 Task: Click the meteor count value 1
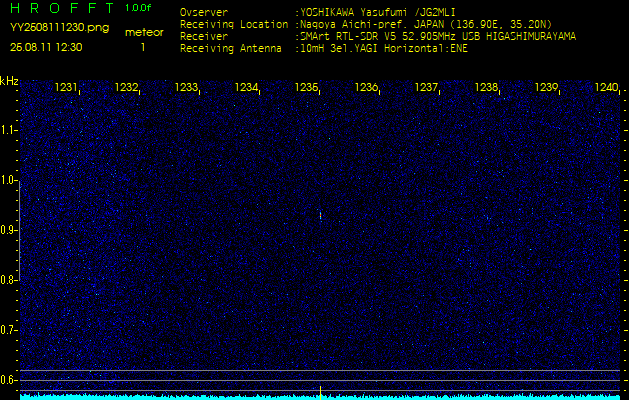pos(143,47)
